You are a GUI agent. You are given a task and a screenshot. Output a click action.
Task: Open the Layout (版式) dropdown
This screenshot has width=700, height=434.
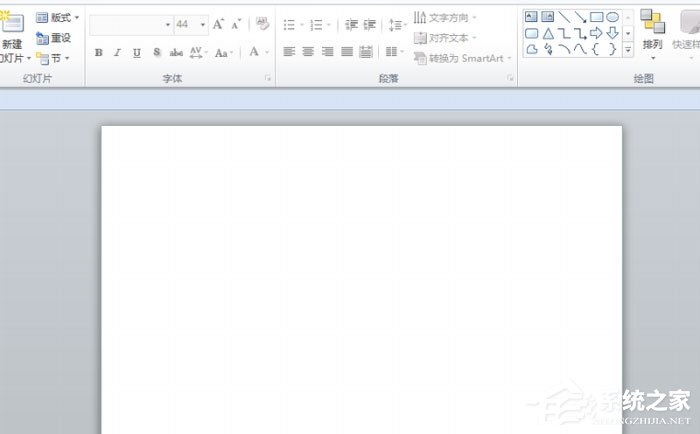coord(58,18)
